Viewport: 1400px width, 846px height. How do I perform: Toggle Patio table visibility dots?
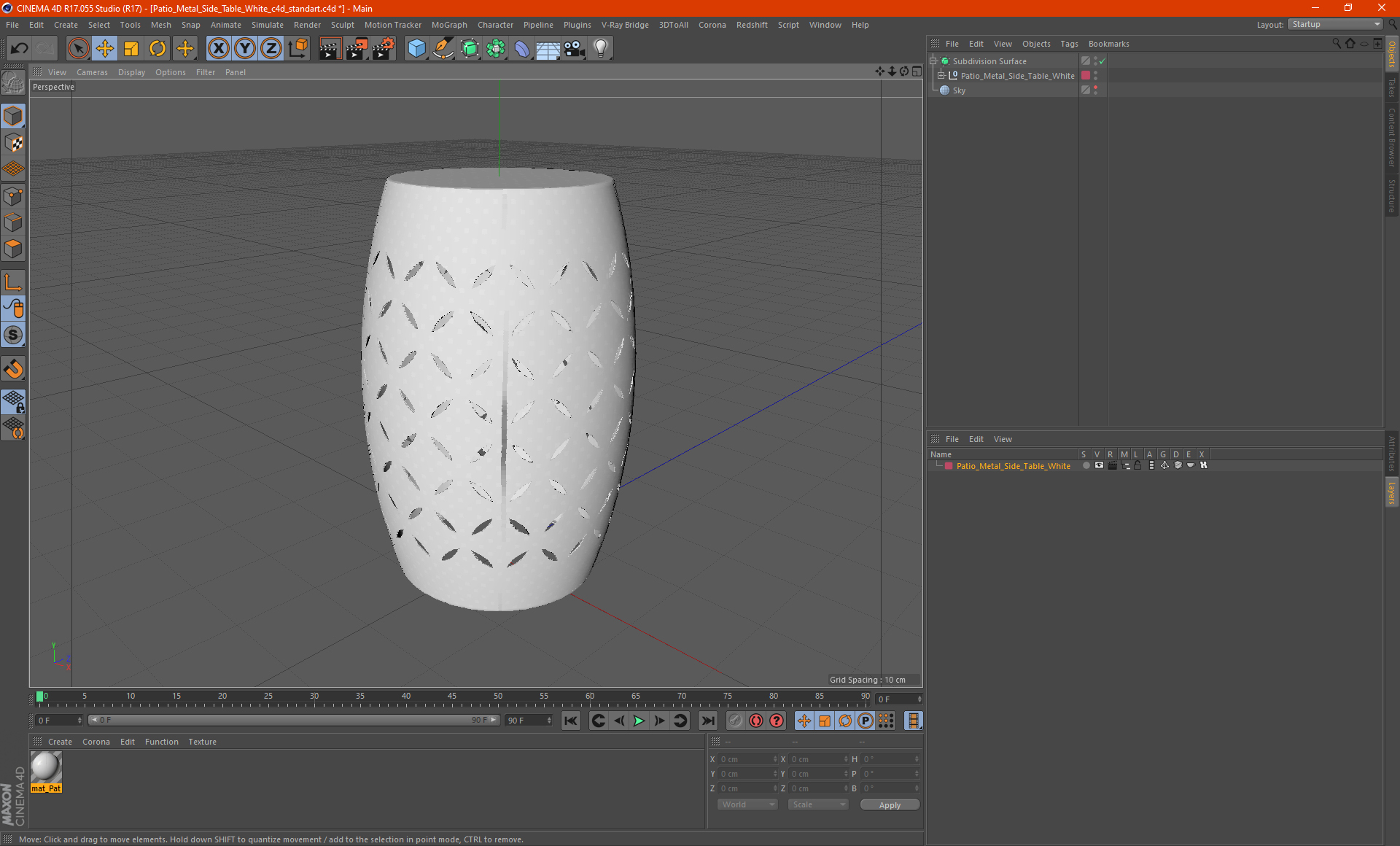(x=1095, y=75)
